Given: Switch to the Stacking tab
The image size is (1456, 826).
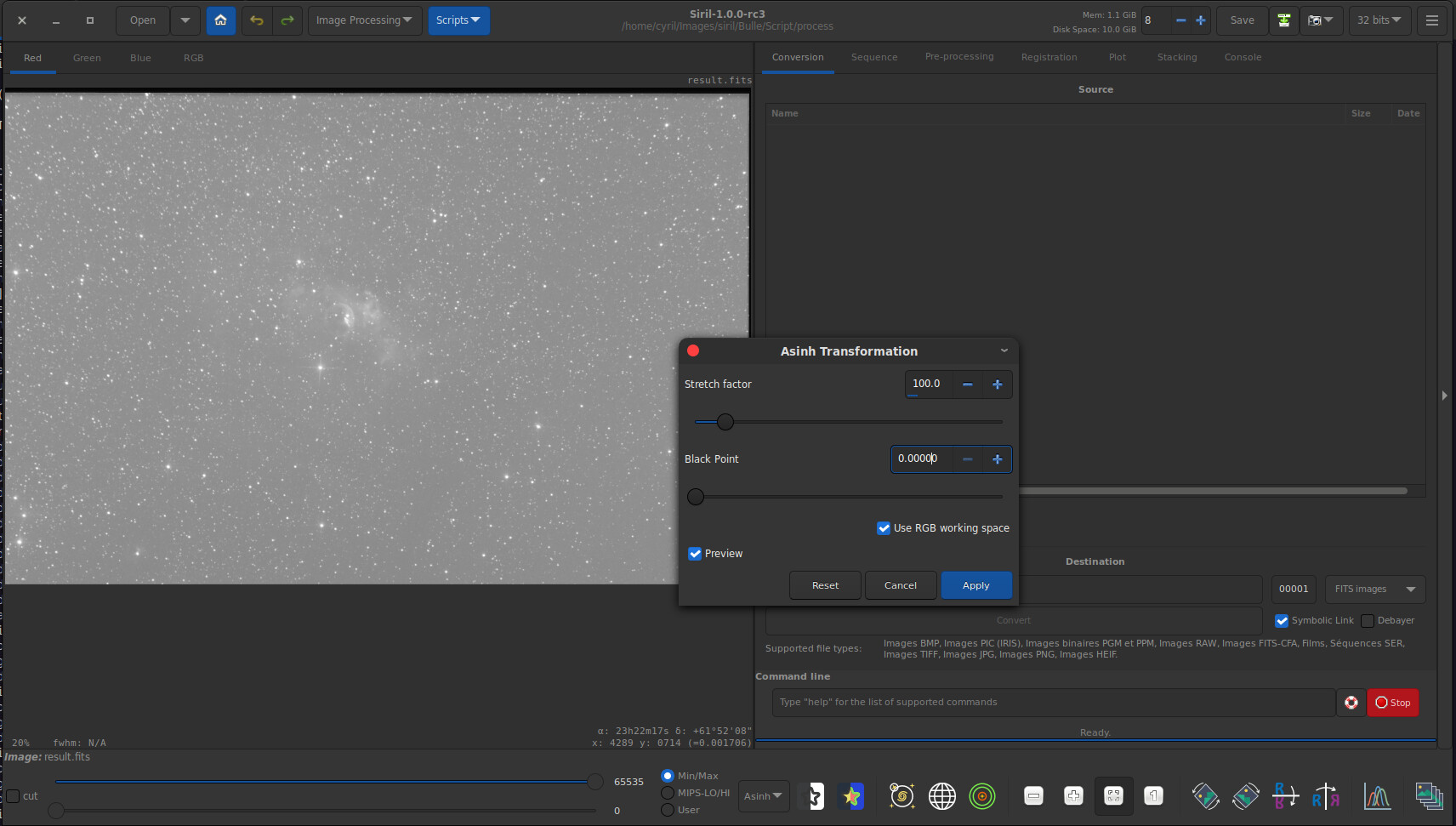Looking at the screenshot, I should click(1176, 58).
